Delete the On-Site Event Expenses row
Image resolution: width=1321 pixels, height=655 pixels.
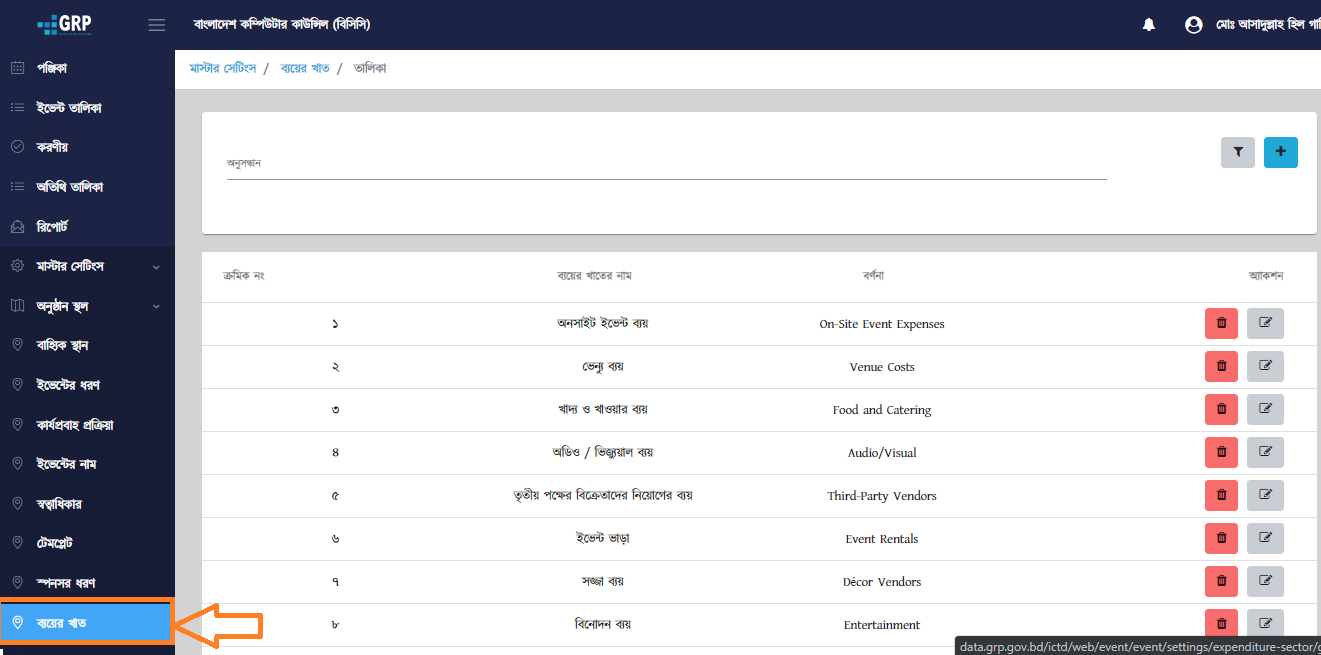pos(1221,324)
